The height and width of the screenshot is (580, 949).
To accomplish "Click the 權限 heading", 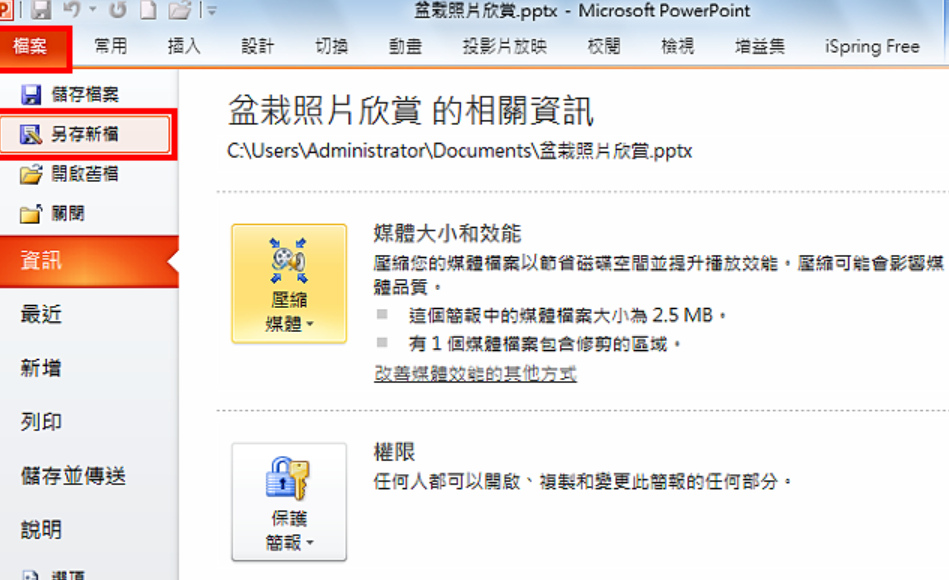I will [394, 452].
